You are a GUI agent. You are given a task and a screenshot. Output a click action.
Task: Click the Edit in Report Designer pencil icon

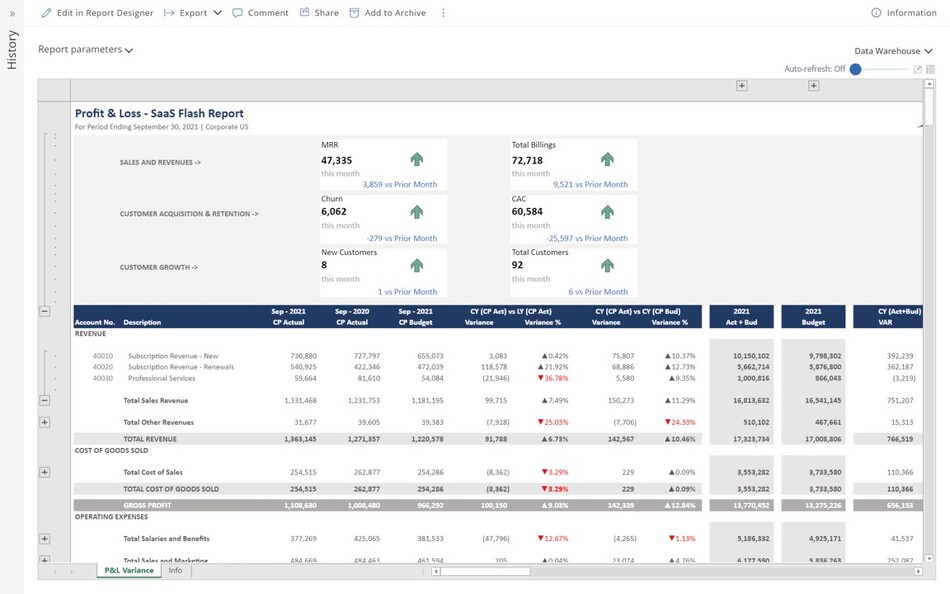point(46,13)
